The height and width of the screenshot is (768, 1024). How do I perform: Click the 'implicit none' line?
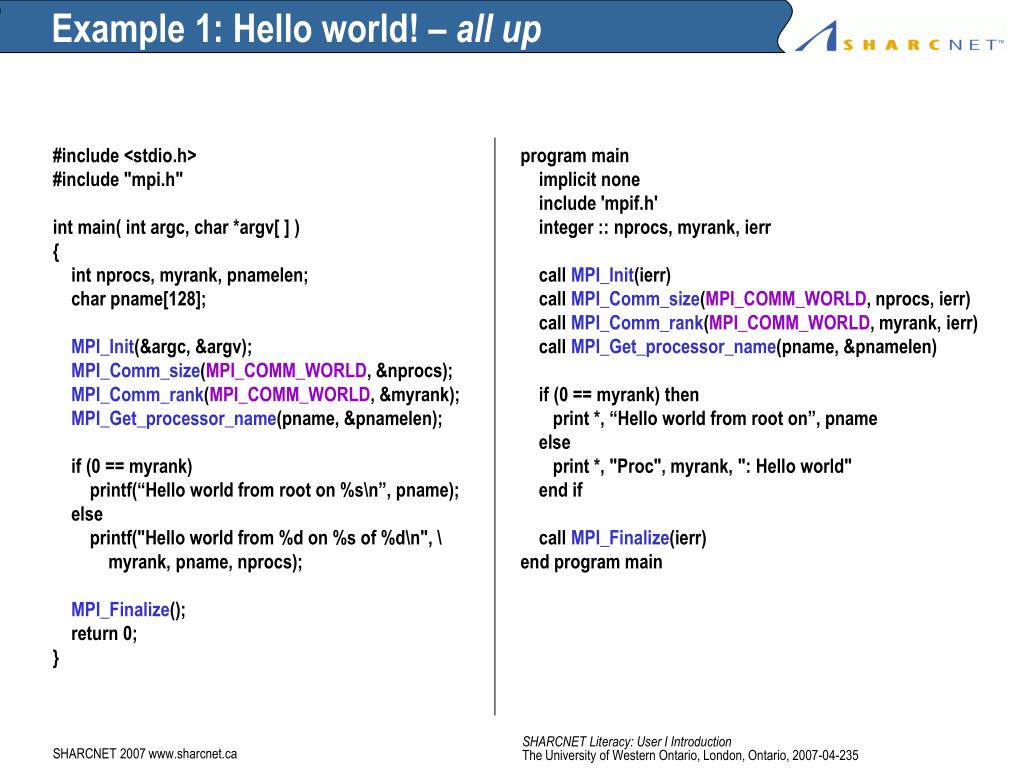click(589, 180)
